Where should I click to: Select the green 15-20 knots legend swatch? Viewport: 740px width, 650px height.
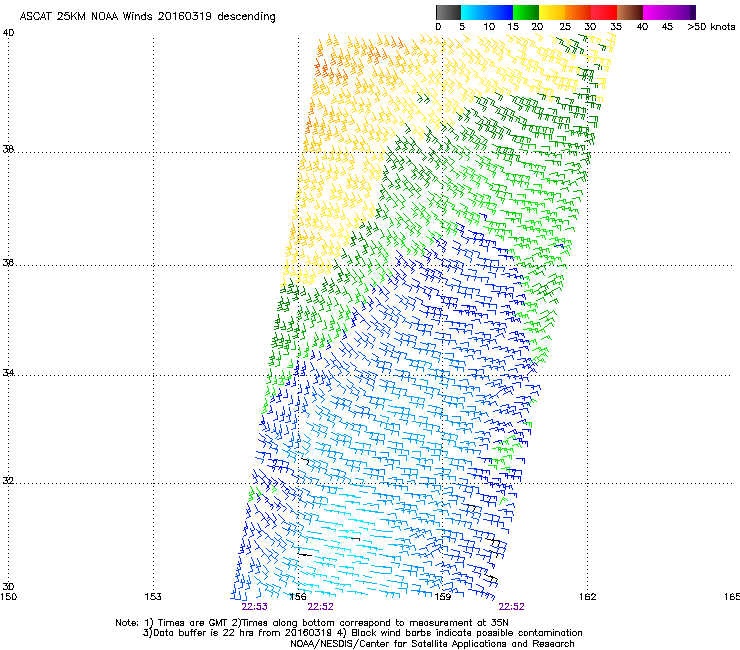(526, 12)
